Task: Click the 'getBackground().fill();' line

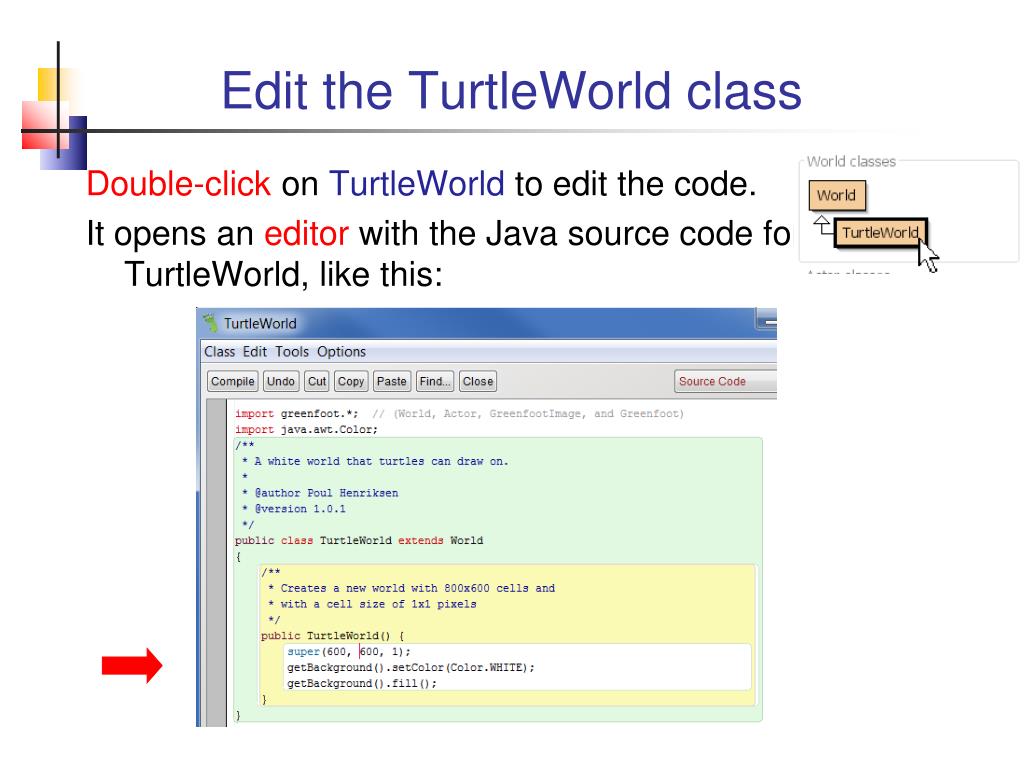Action: (362, 684)
